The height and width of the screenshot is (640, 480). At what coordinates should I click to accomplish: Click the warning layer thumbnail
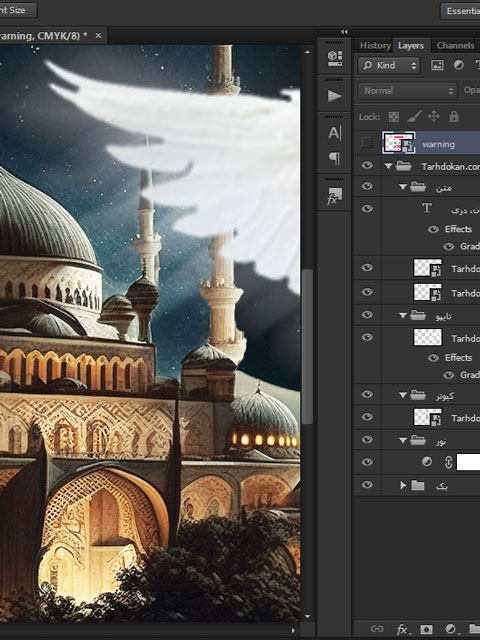[x=399, y=142]
